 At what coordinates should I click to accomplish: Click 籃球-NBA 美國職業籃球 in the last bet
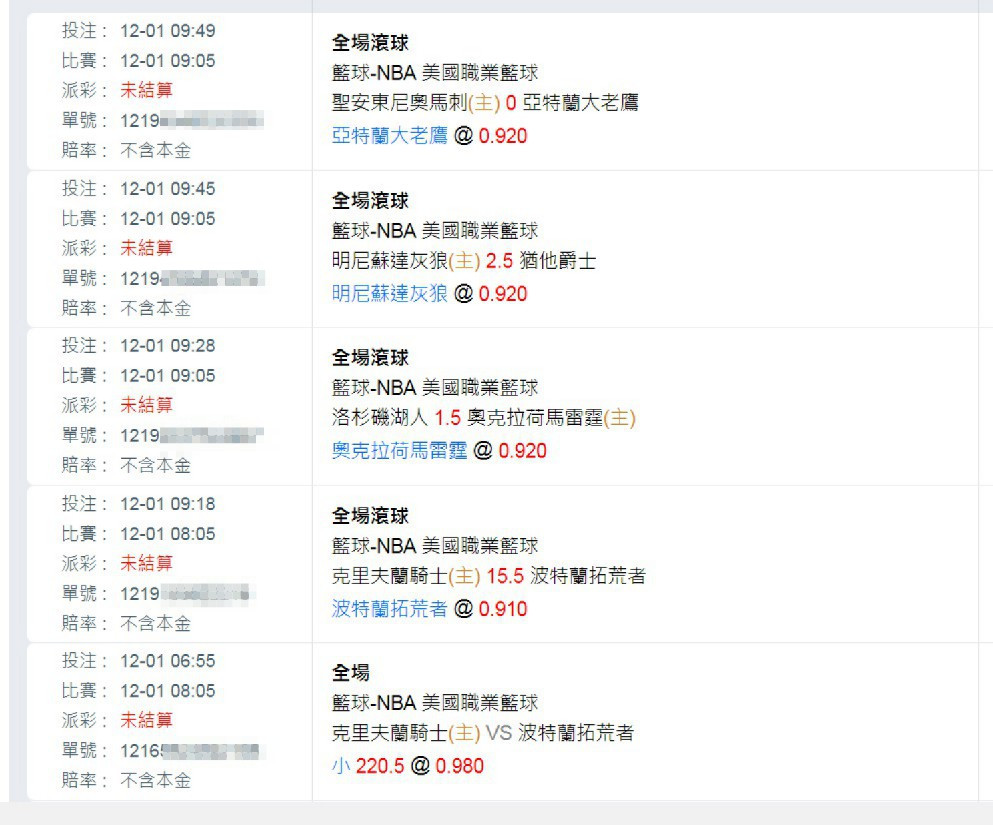pos(435,703)
